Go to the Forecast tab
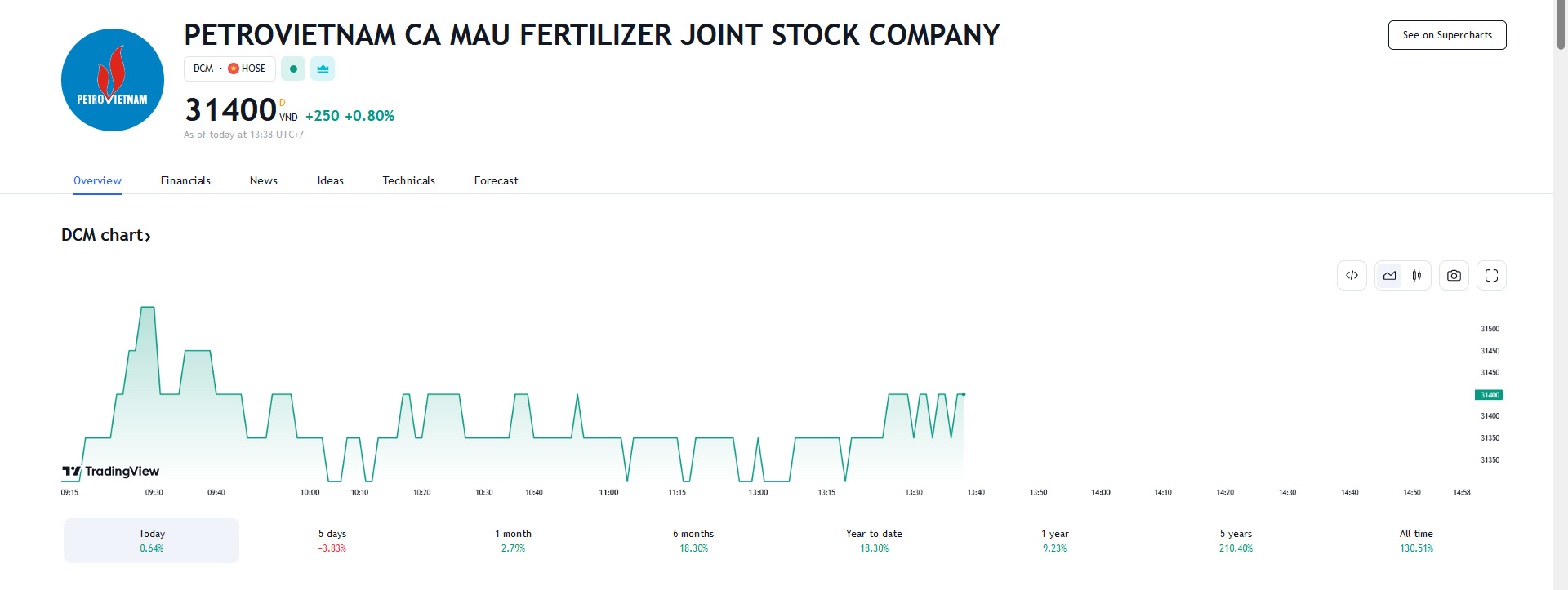The image size is (1568, 590). pyautogui.click(x=496, y=180)
